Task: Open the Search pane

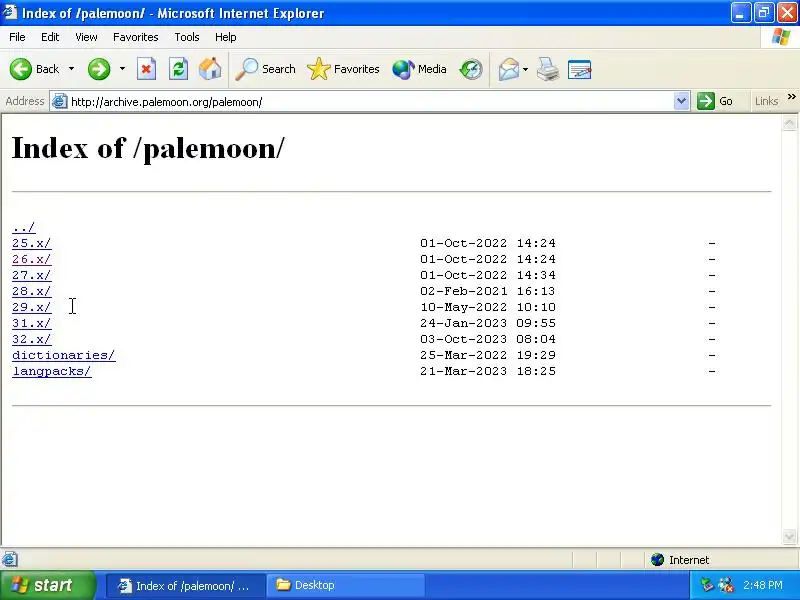Action: point(265,69)
